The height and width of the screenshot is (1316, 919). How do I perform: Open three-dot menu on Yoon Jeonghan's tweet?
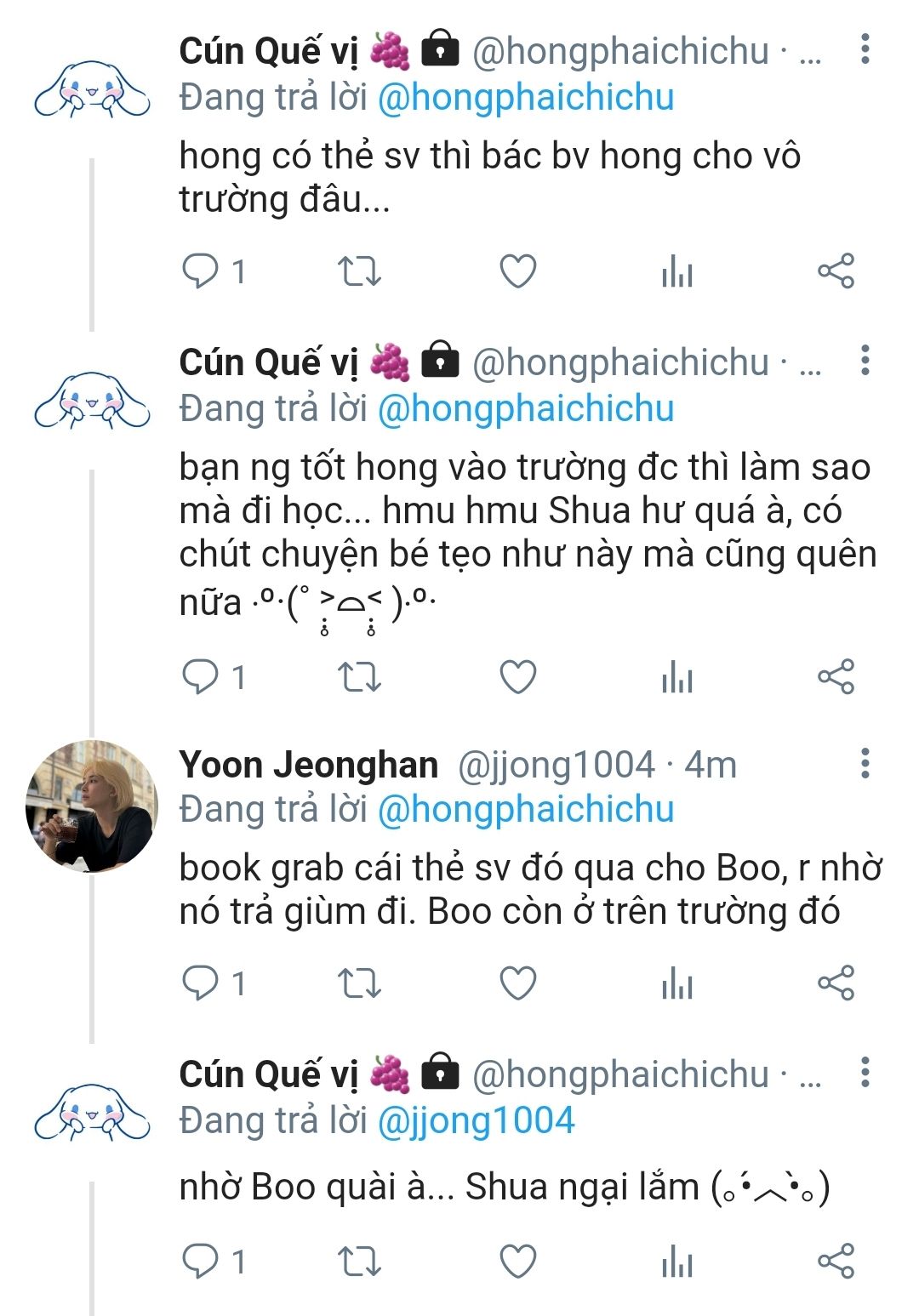865,763
